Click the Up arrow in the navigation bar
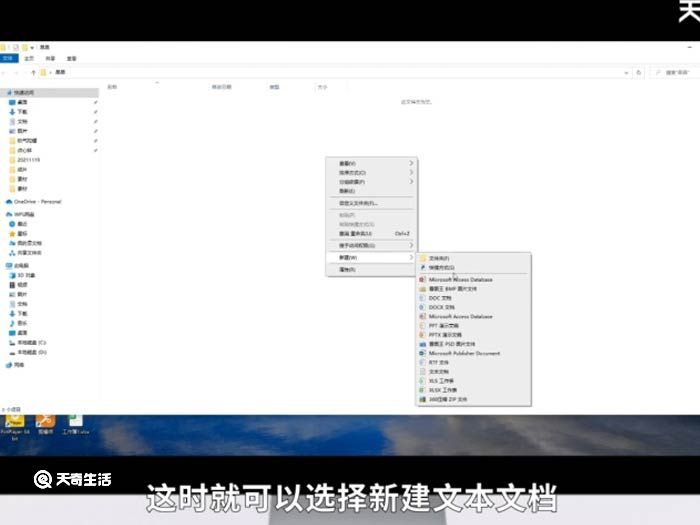700x525 pixels. pos(33,72)
